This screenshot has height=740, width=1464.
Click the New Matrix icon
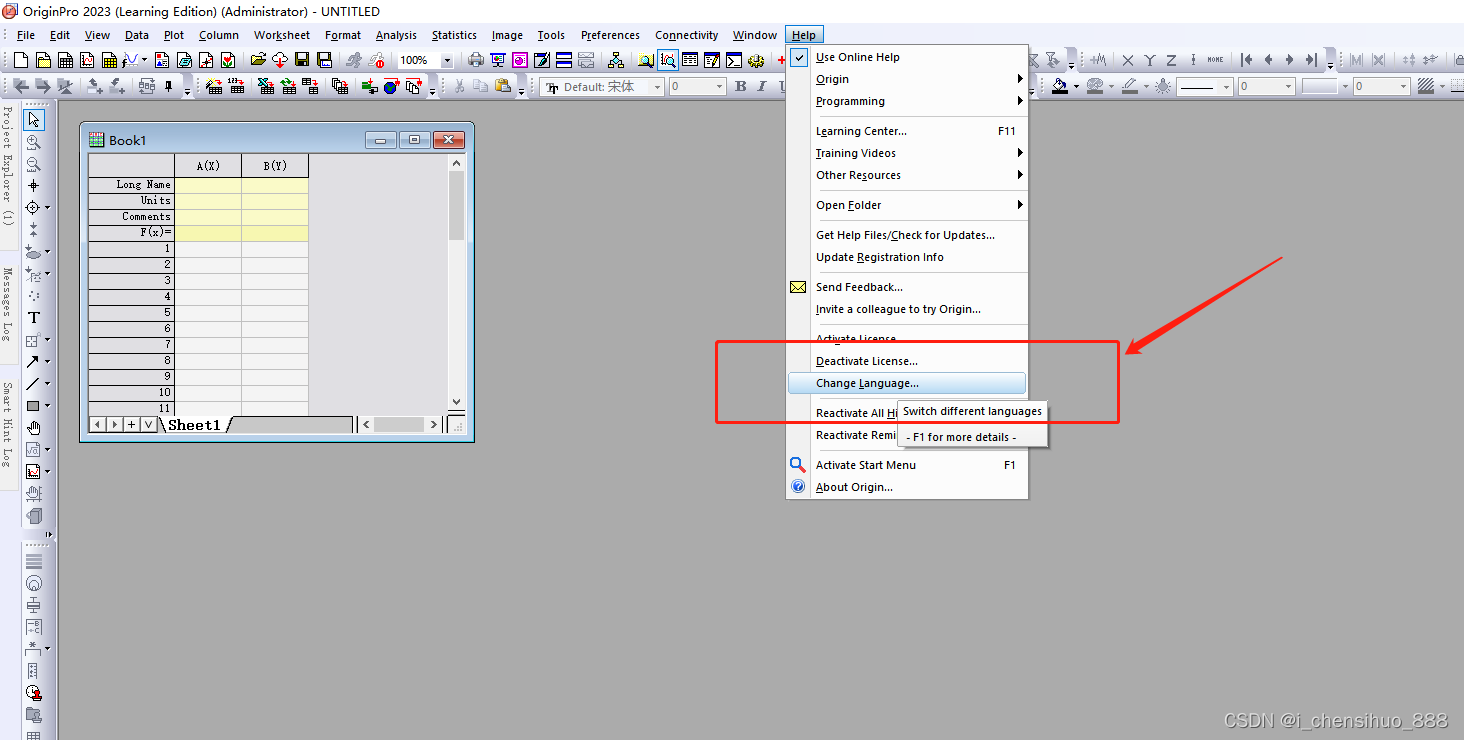(x=110, y=60)
